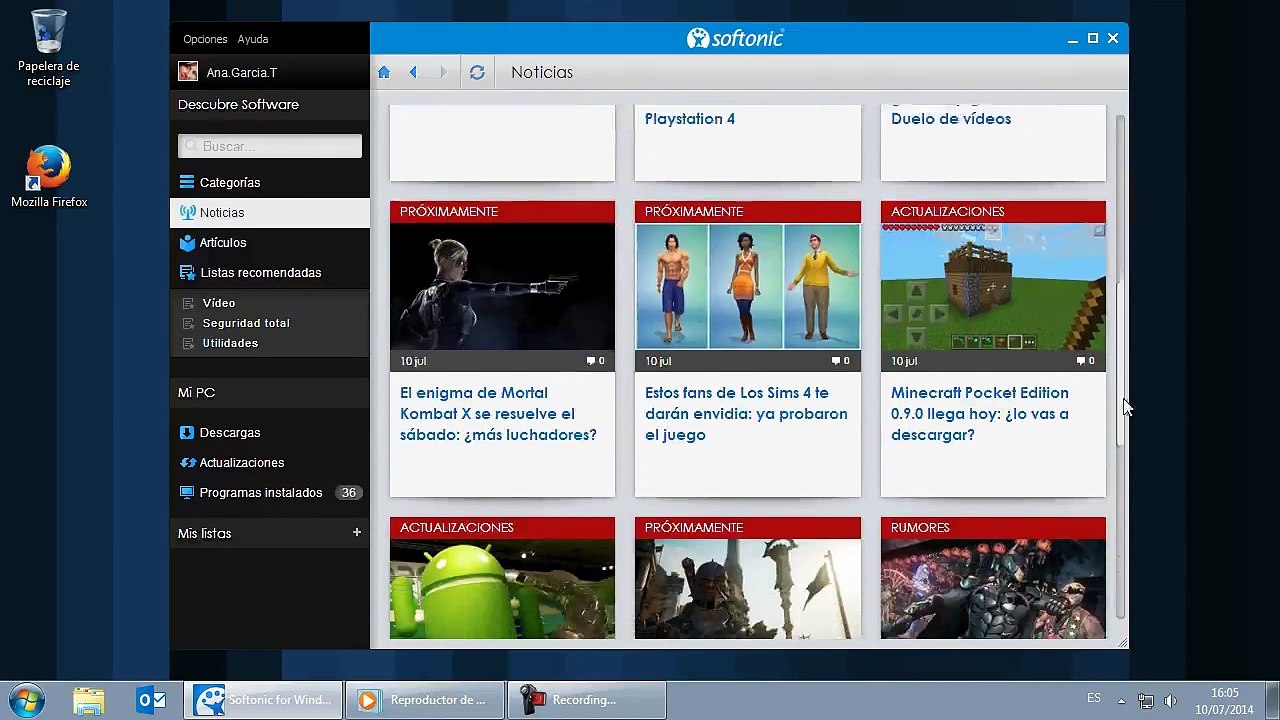Click the RUMORES tag label
The image size is (1280, 720).
(x=920, y=527)
